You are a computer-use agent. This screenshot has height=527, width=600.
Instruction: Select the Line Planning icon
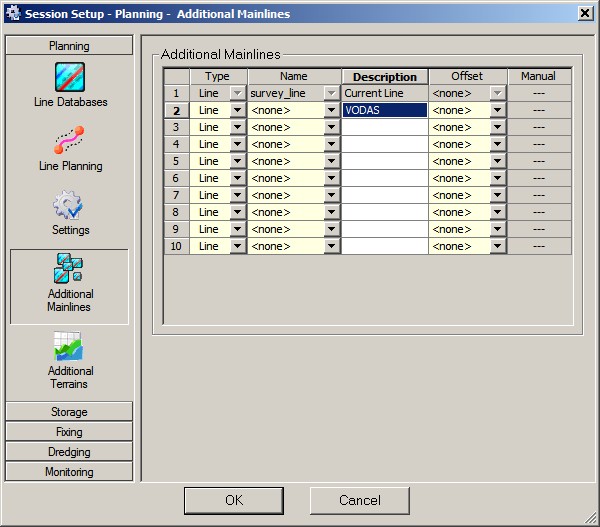click(x=69, y=141)
